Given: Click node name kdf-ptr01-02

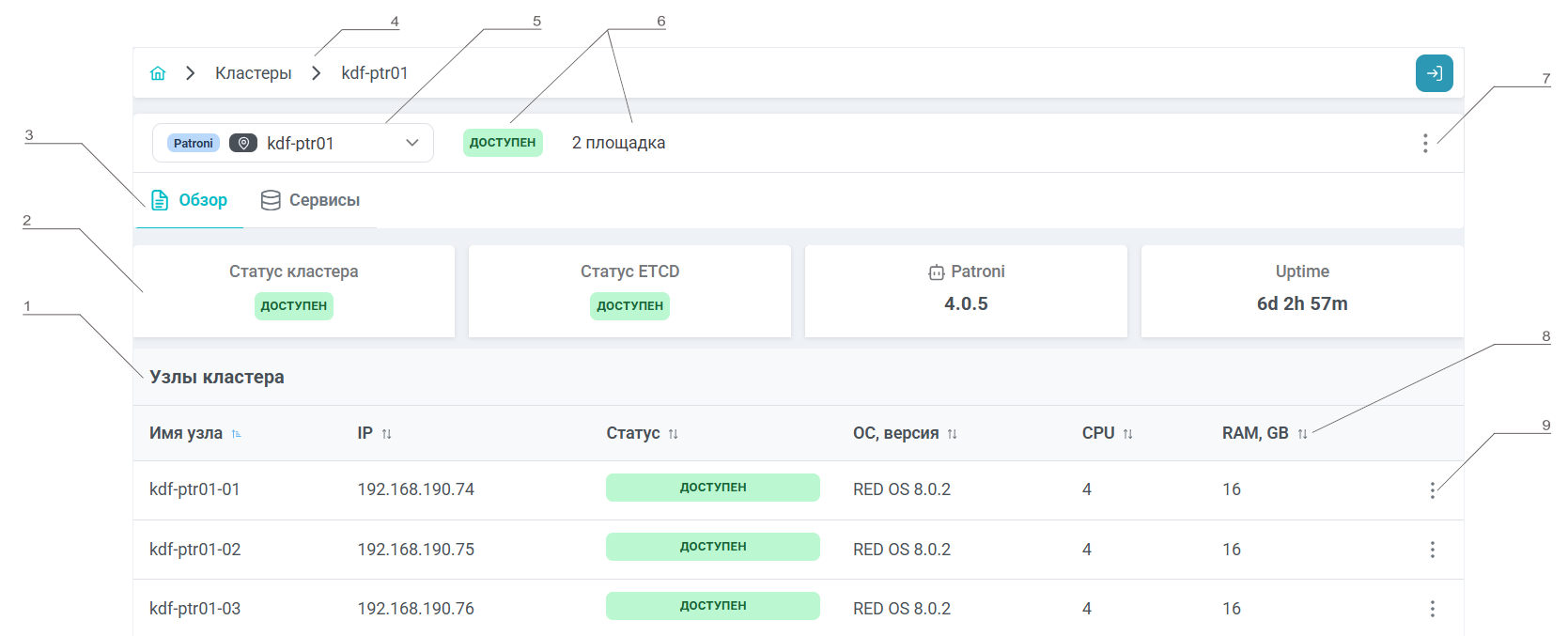Looking at the screenshot, I should (x=194, y=550).
